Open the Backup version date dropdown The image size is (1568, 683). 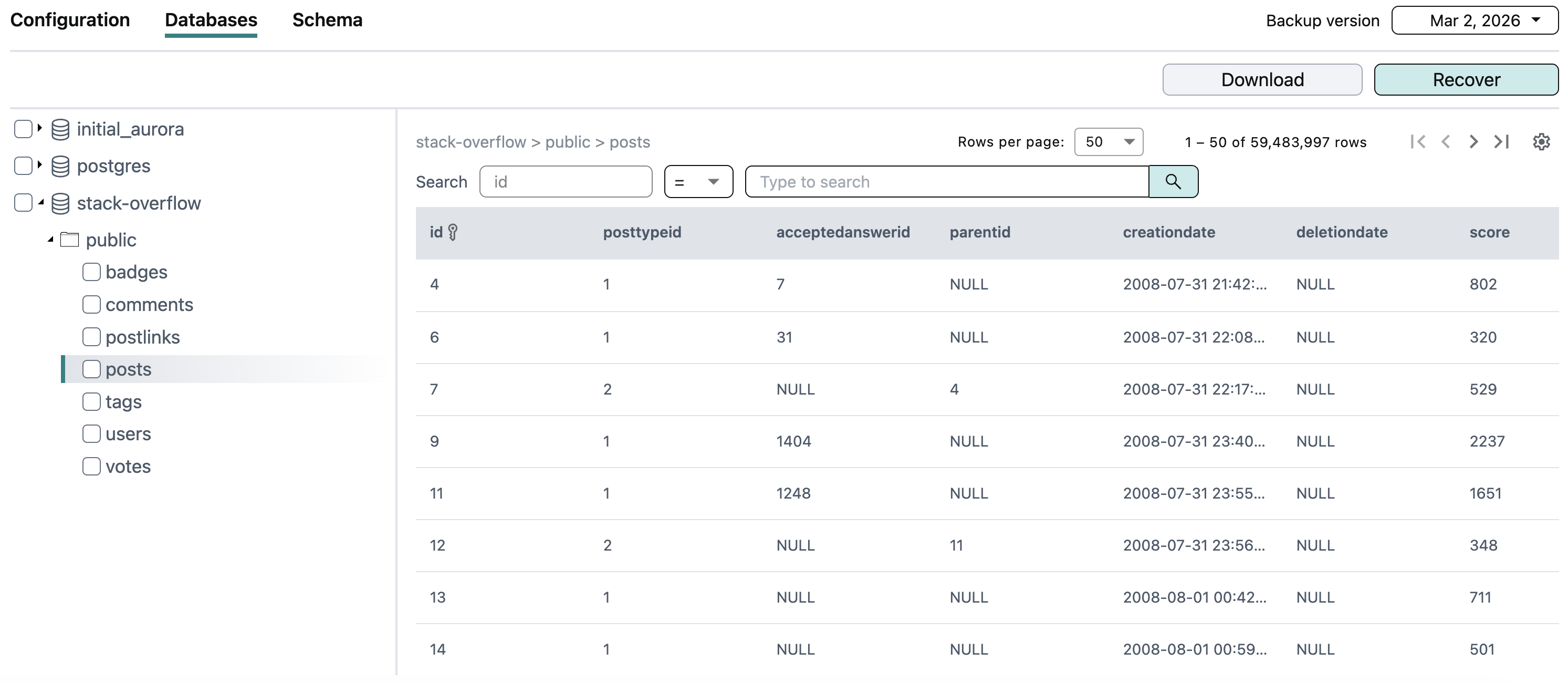(1474, 20)
